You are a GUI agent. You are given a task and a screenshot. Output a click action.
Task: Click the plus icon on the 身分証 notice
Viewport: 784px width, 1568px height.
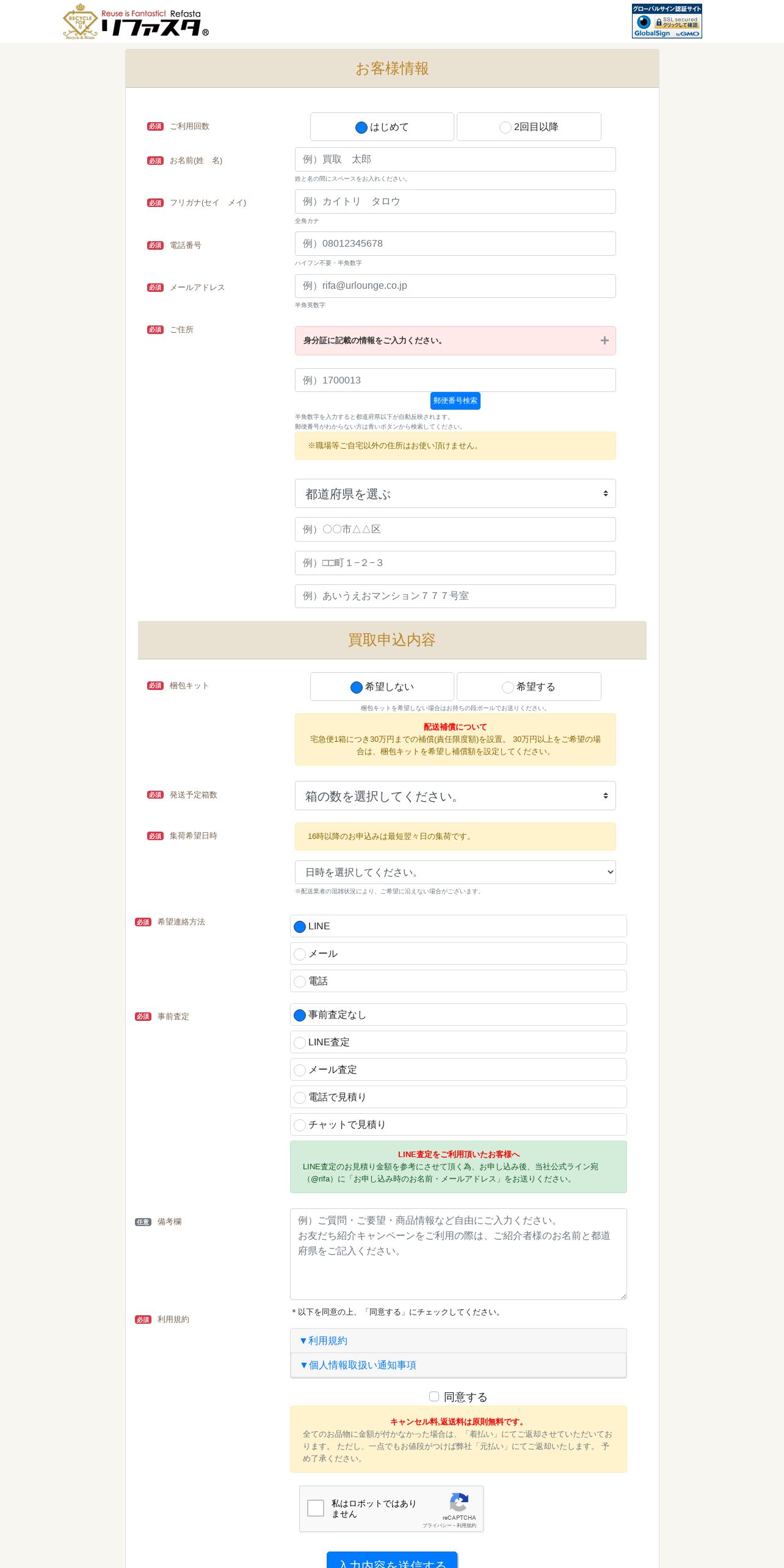(x=604, y=341)
